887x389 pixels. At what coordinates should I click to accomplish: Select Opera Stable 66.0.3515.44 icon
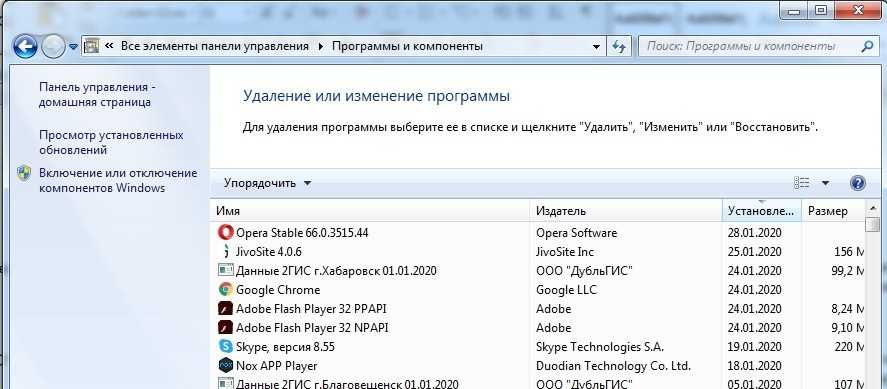225,232
